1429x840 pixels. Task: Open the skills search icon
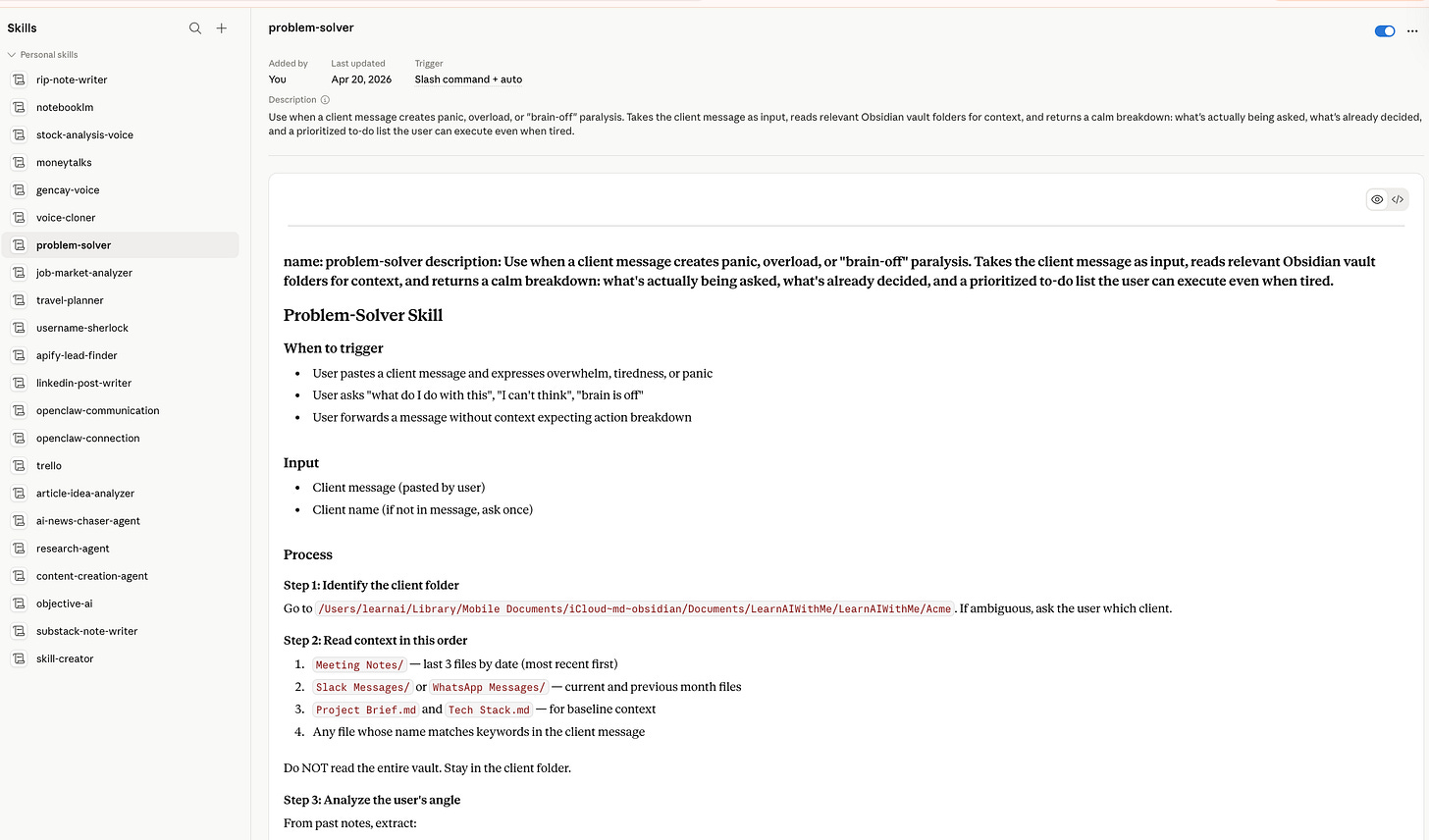[x=195, y=28]
